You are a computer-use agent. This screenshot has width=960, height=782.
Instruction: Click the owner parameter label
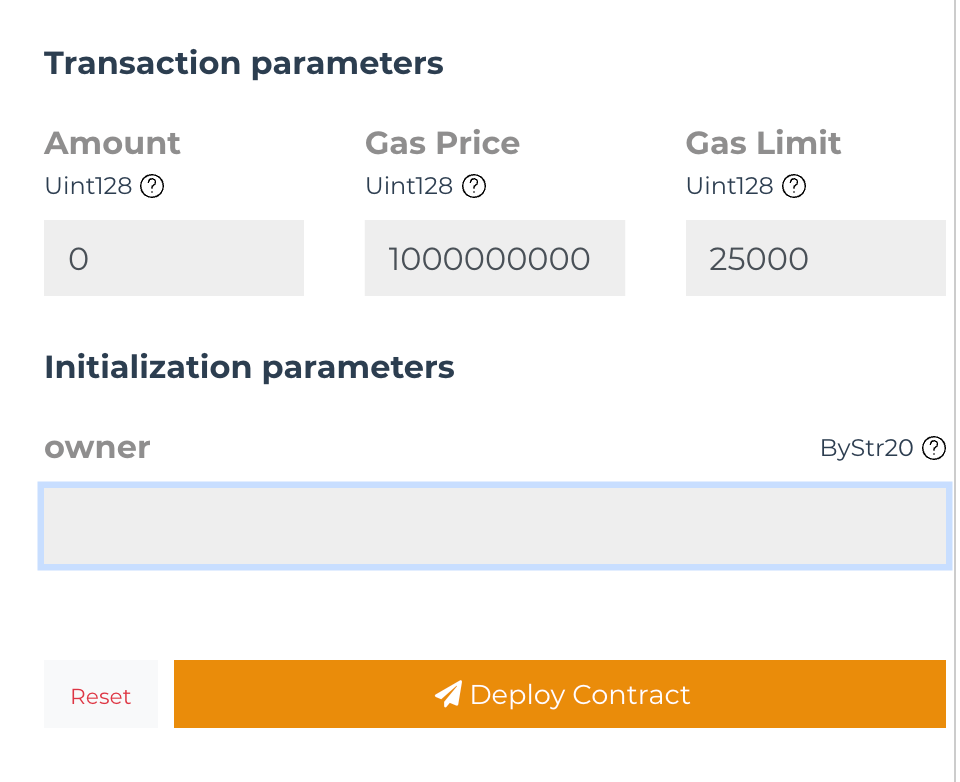[97, 448]
